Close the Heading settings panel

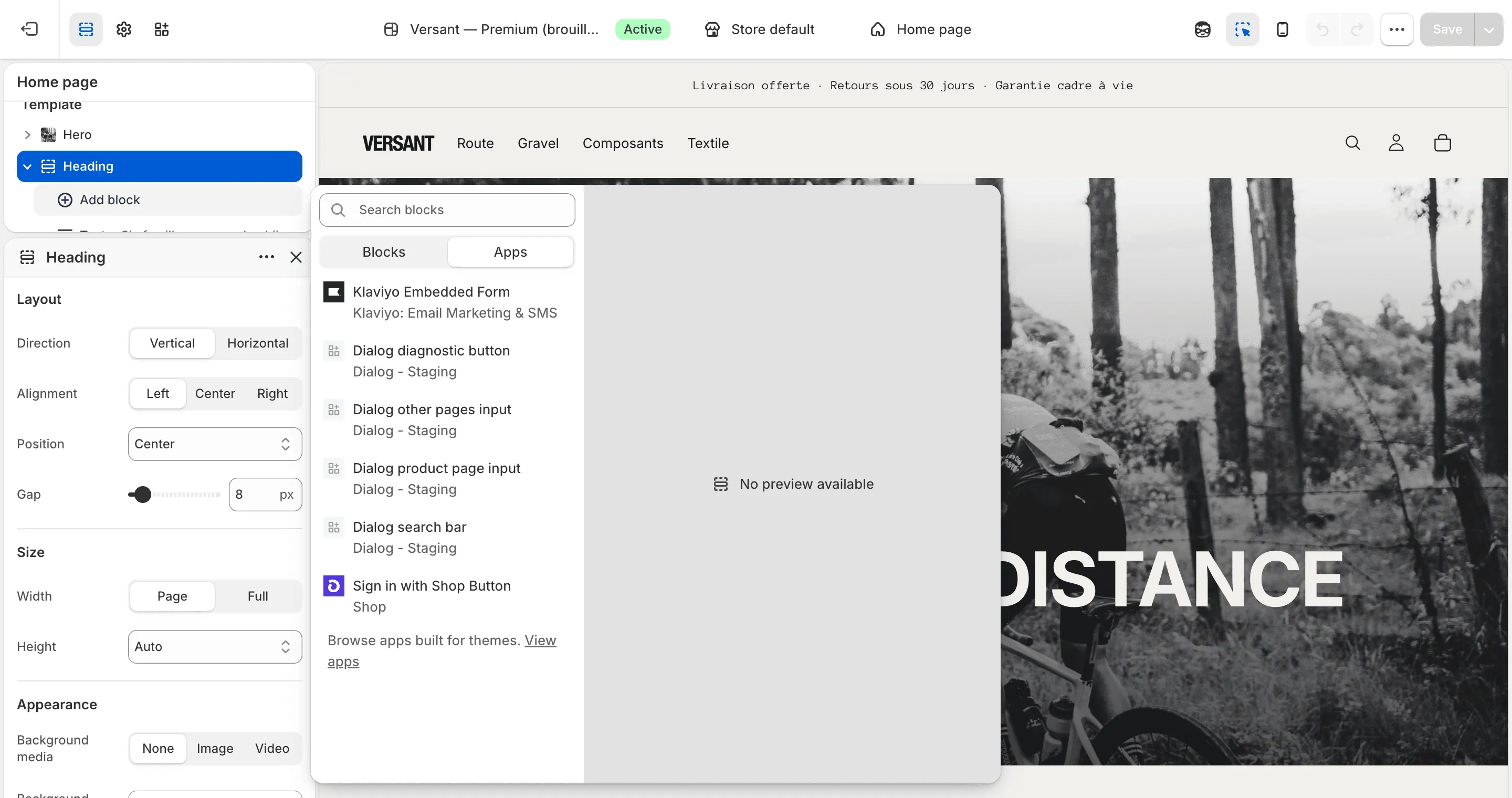pyautogui.click(x=296, y=257)
